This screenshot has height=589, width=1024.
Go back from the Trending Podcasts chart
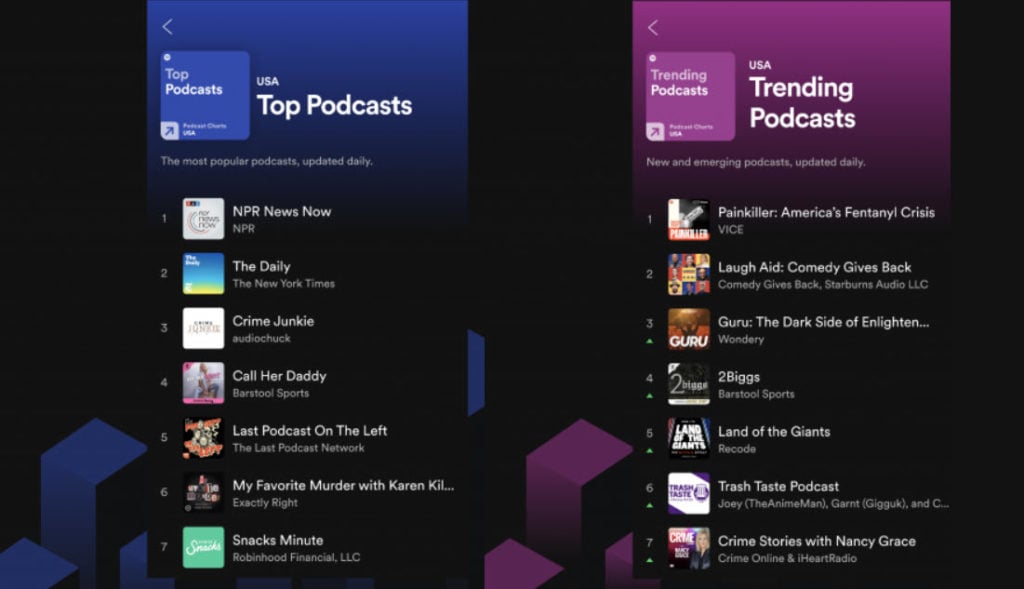(652, 27)
